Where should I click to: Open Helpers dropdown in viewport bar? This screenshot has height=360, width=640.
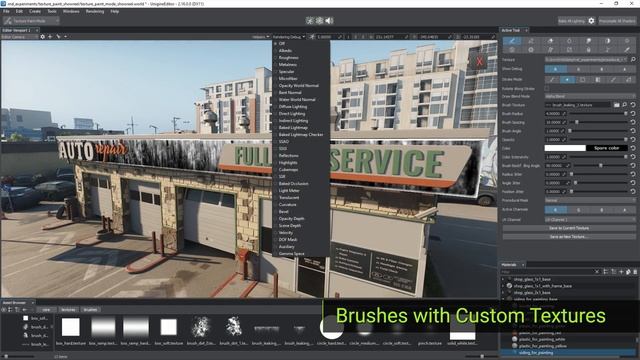point(260,37)
